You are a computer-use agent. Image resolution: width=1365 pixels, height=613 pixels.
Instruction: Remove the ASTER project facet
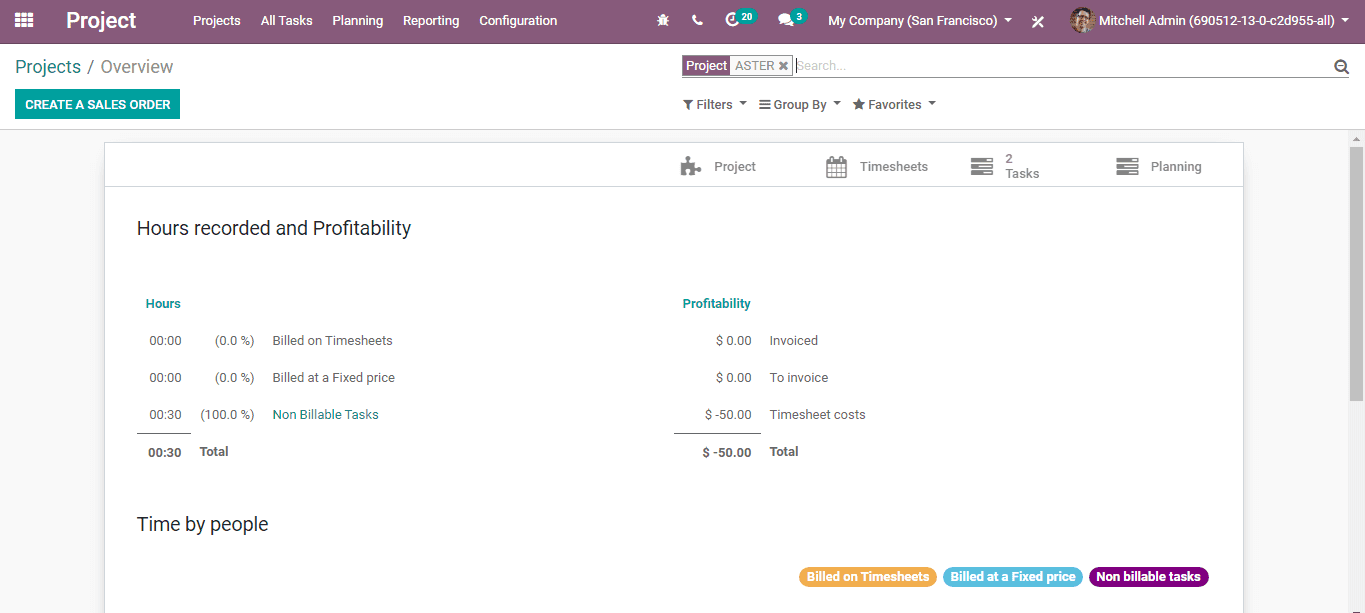point(784,66)
